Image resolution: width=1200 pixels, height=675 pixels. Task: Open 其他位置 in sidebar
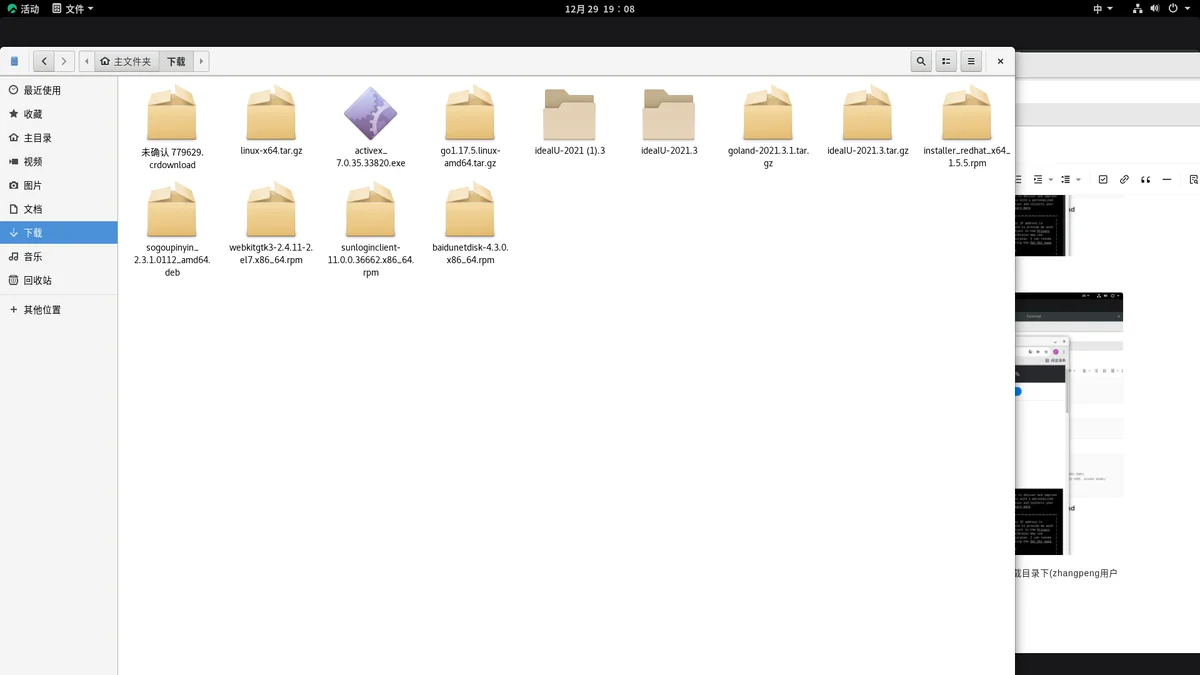coord(59,310)
